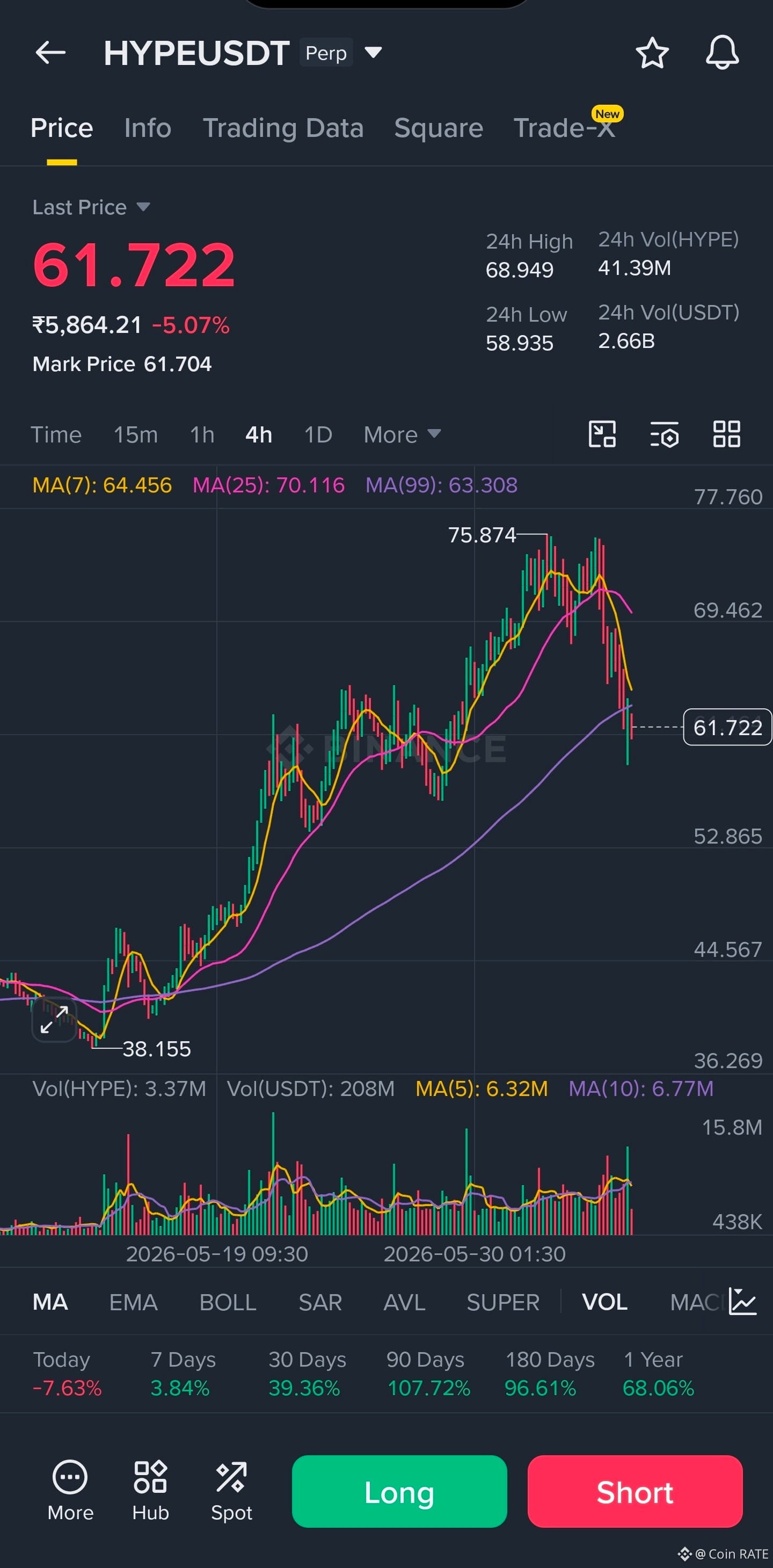Tap the MA(99): 63.308 legend
This screenshot has height=1568, width=773.
tap(441, 485)
